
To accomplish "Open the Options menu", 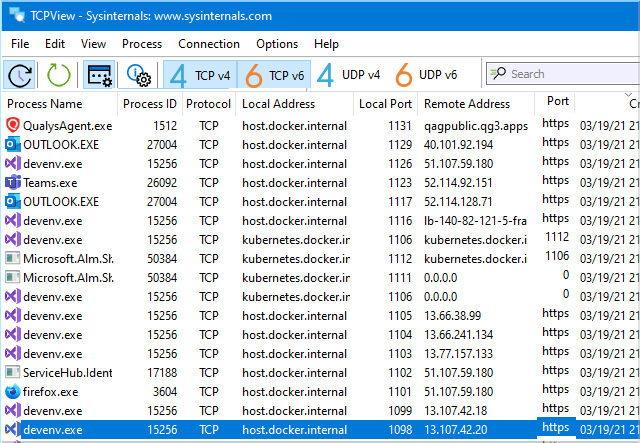I will point(277,44).
